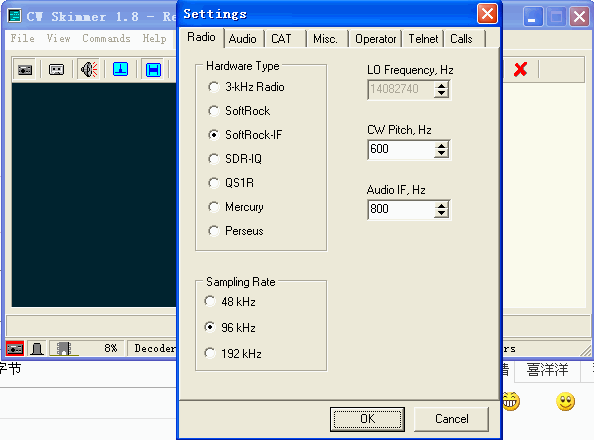This screenshot has height=440, width=594.
Task: Decrease CW Pitch with down arrow
Action: tap(441, 153)
